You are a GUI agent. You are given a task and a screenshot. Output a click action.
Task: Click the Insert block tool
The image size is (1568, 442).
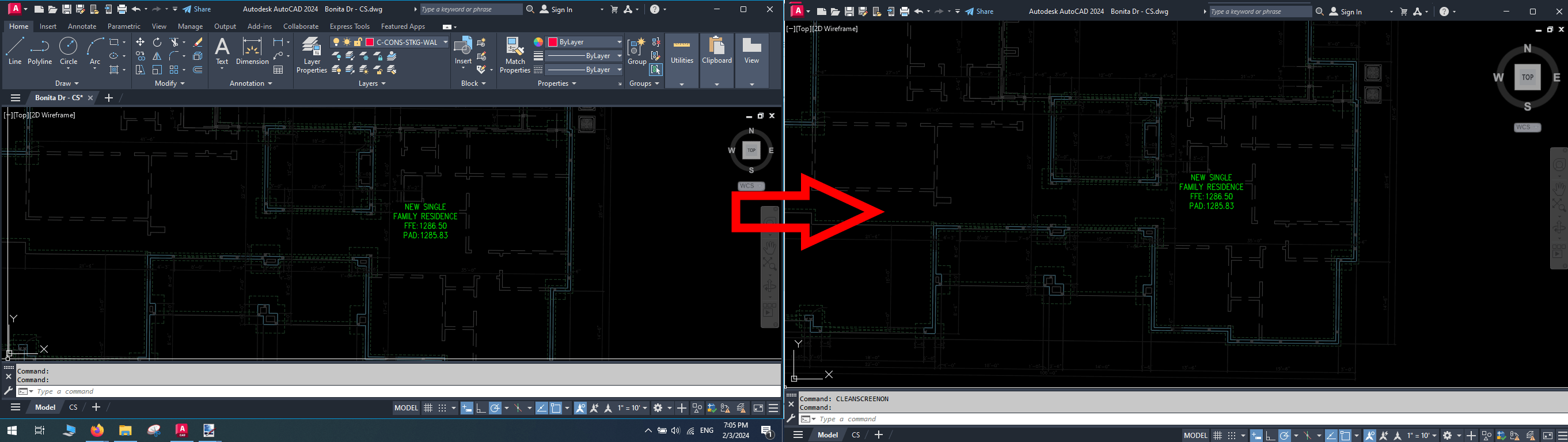tap(463, 51)
